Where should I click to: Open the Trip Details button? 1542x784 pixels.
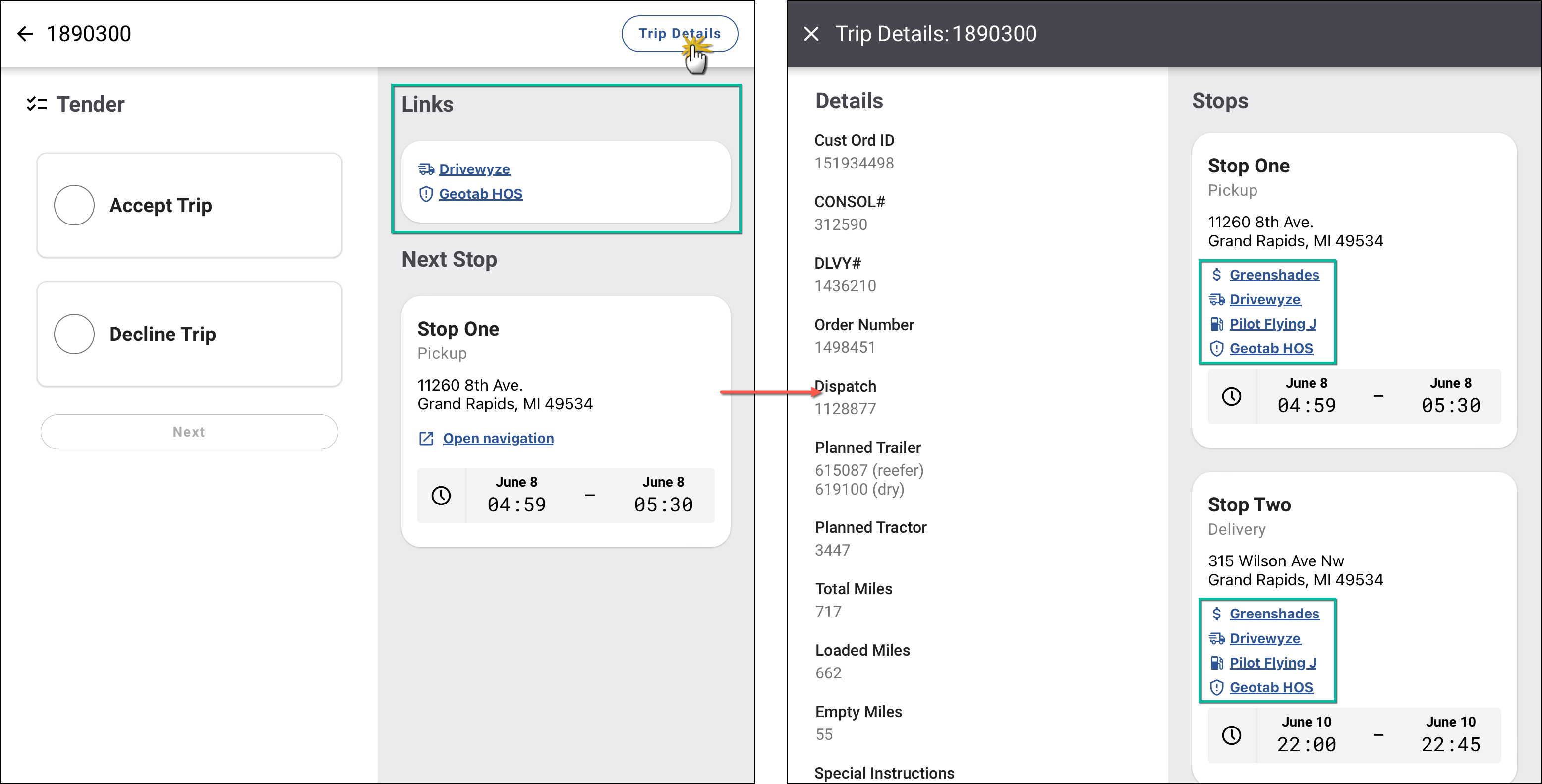point(679,34)
